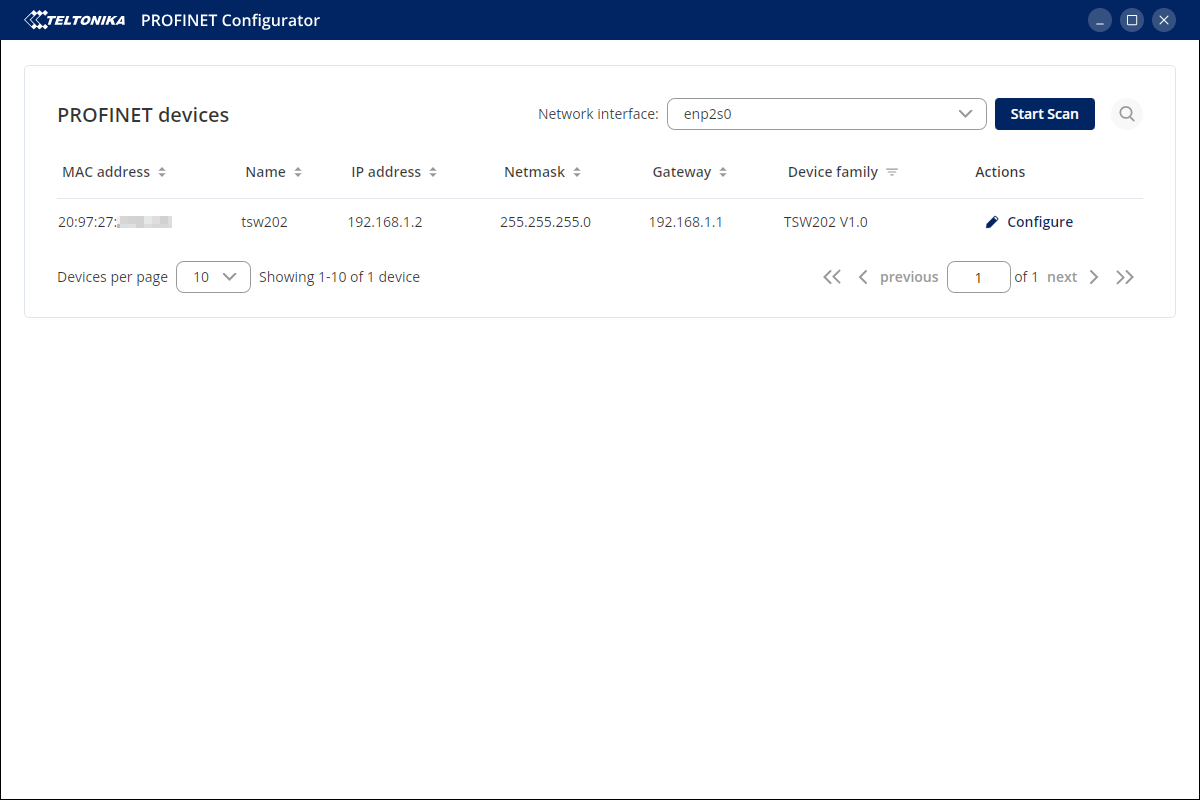Click the search magnifier icon

point(1127,114)
